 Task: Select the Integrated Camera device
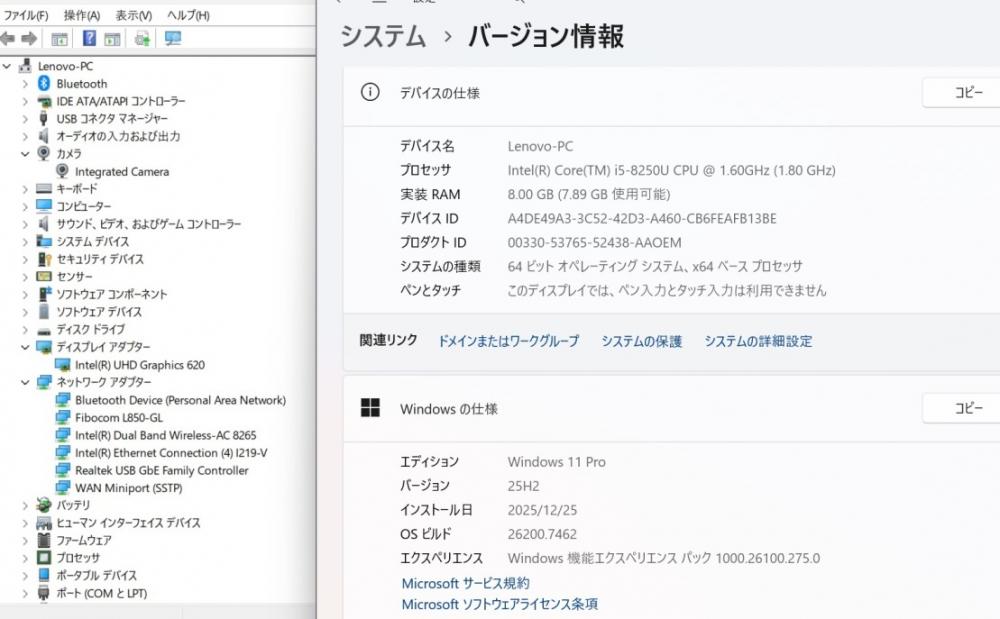pos(121,172)
